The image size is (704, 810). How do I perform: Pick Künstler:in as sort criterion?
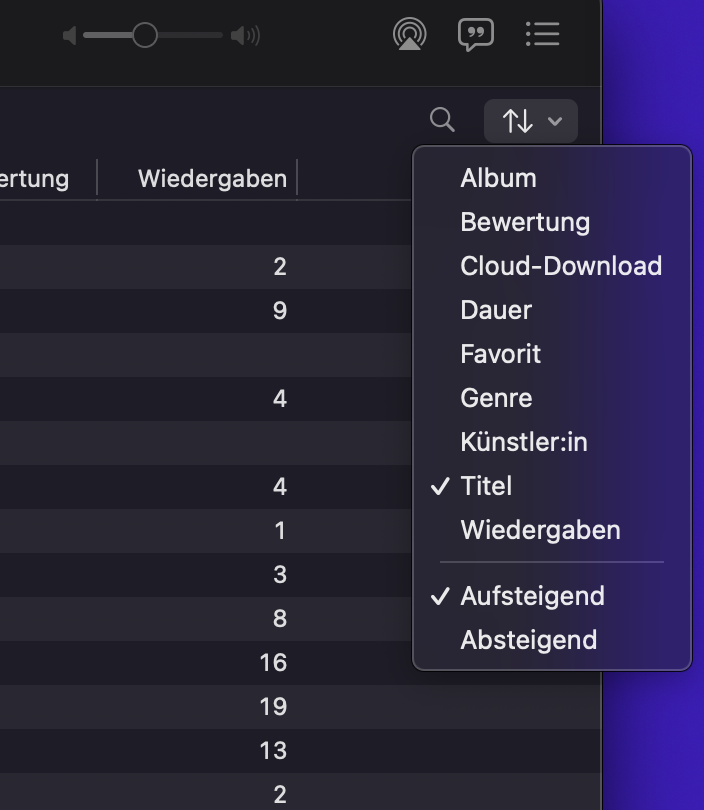(524, 442)
